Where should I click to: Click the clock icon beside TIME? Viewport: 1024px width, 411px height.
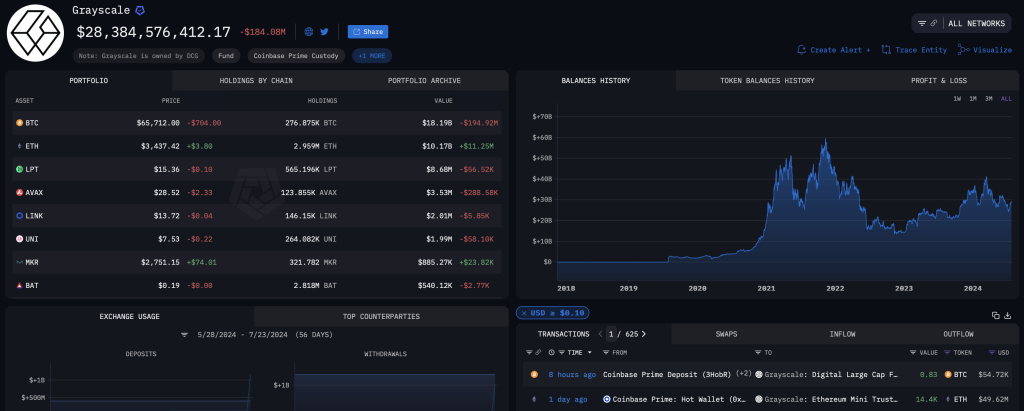point(552,352)
